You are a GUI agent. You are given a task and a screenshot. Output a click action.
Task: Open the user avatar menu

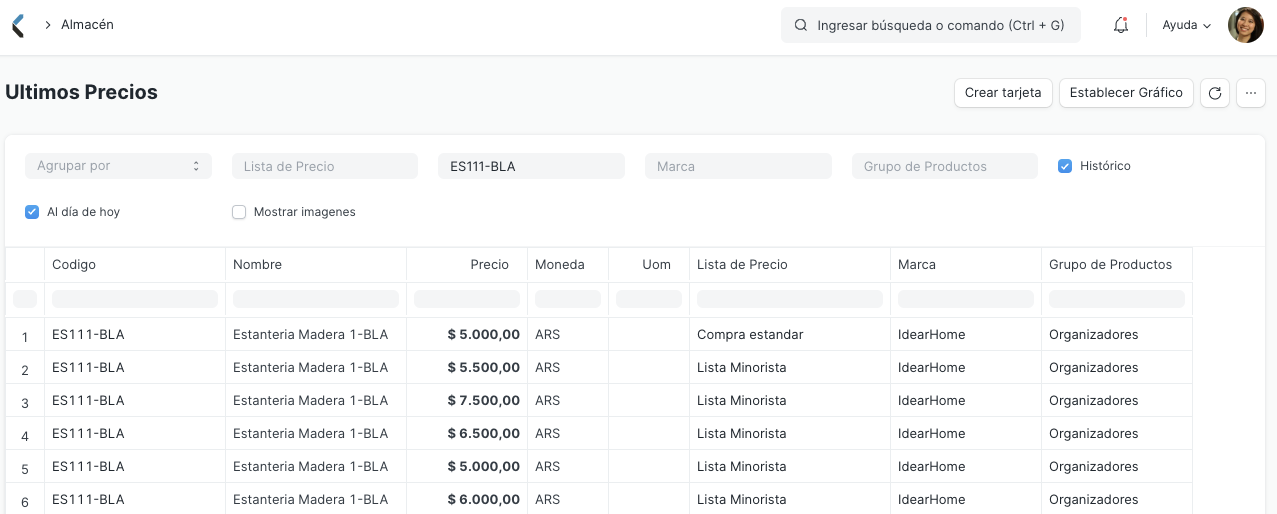pyautogui.click(x=1246, y=25)
